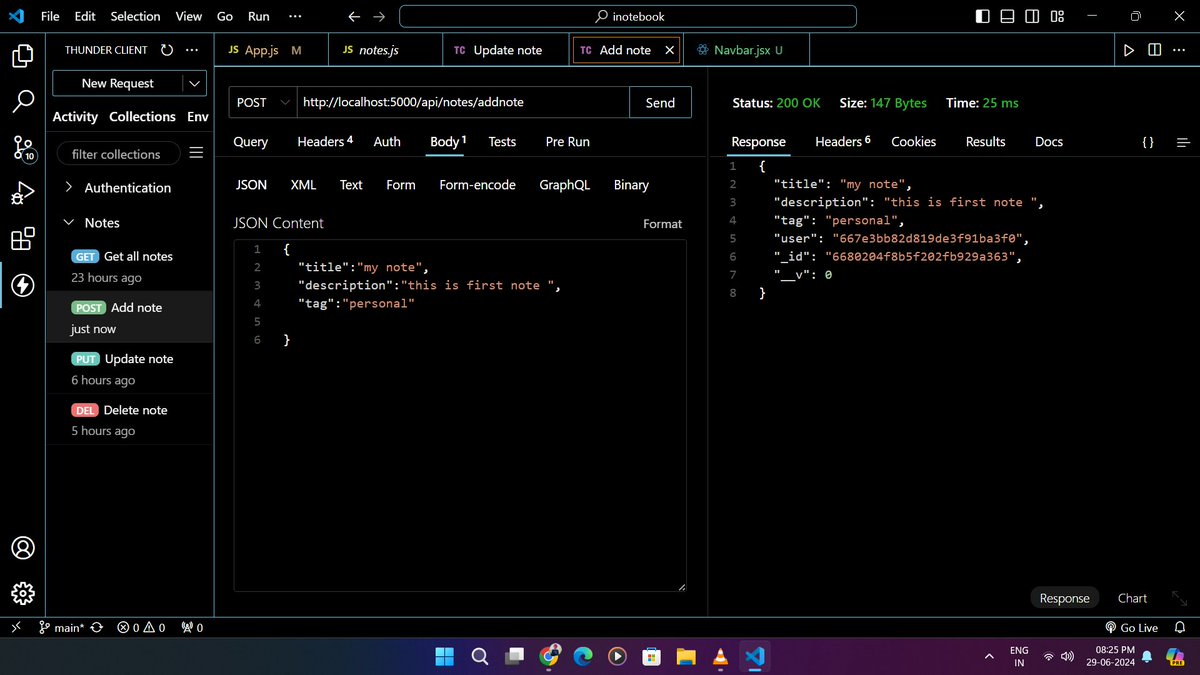The width and height of the screenshot is (1200, 675).
Task: Open the collections hamburger menu icon
Action: coord(196,153)
